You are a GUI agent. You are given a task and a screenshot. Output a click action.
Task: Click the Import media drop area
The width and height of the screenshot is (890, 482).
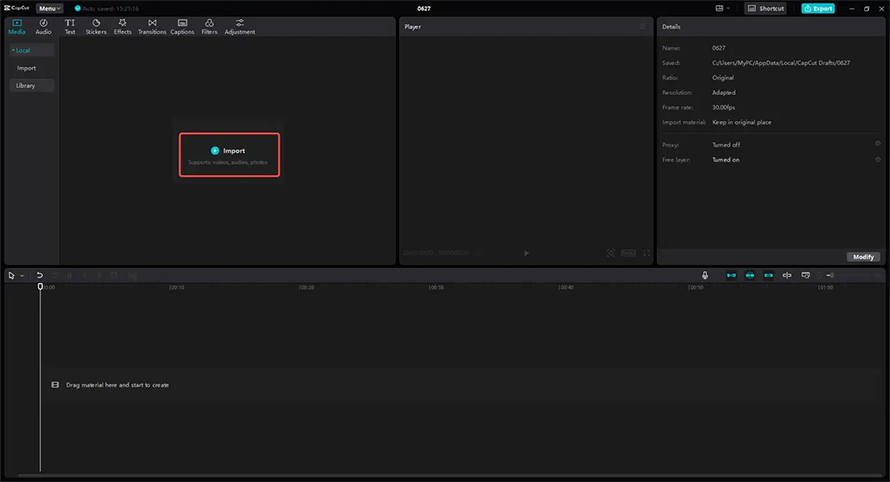[229, 155]
